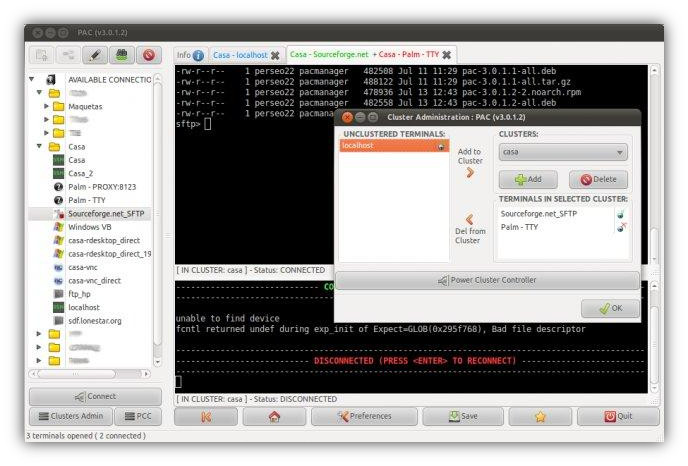Click the Connect button
Viewport: 688px width, 466px height.
pyautogui.click(x=95, y=397)
